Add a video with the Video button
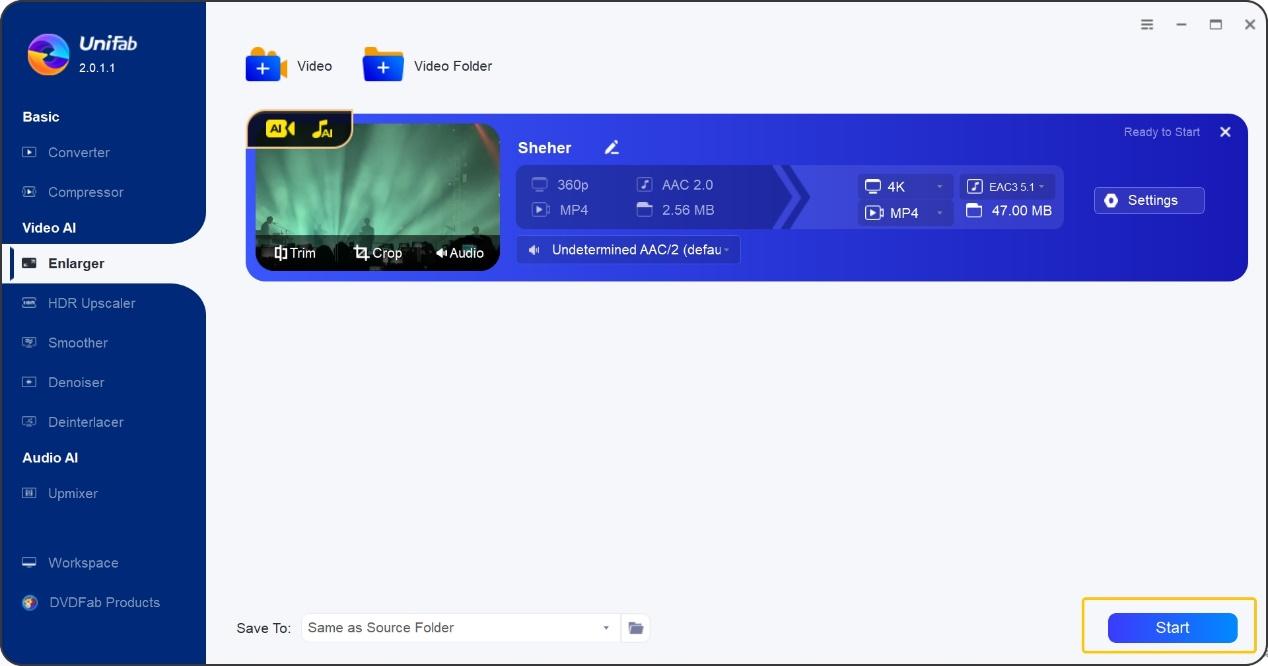The width and height of the screenshot is (1268, 666). 289,66
